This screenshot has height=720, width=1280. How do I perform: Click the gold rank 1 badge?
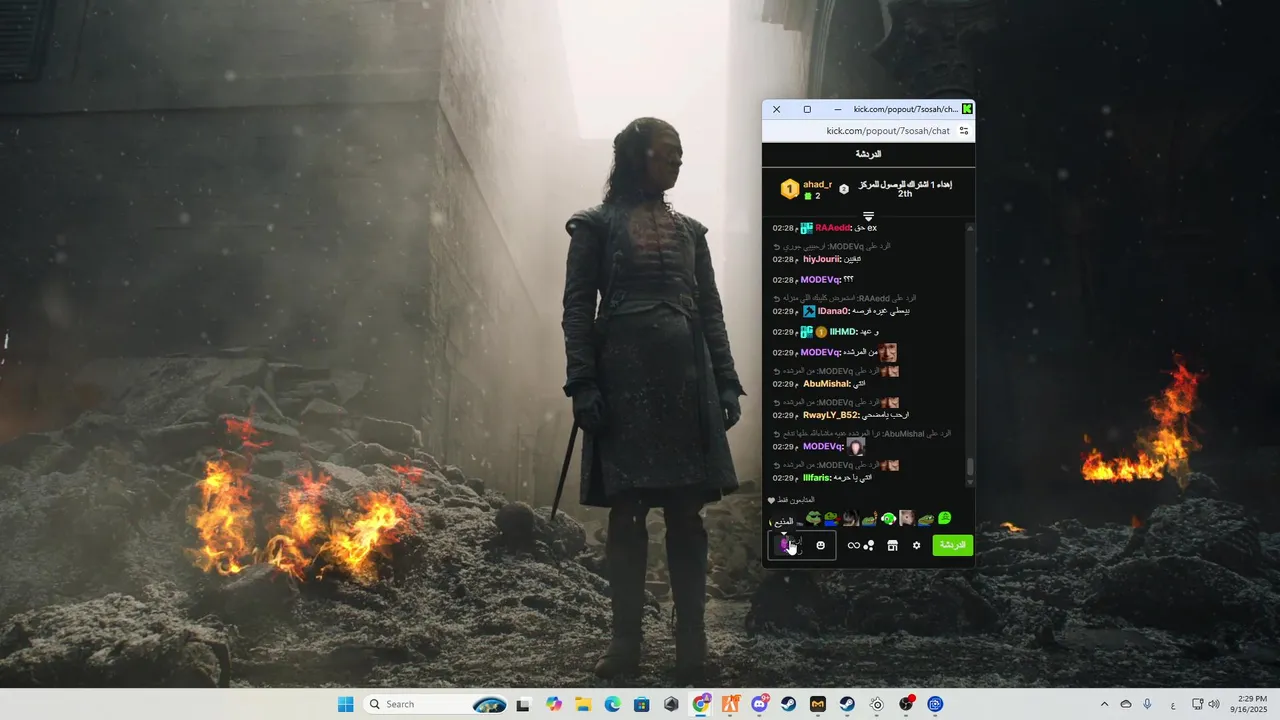[x=790, y=189]
